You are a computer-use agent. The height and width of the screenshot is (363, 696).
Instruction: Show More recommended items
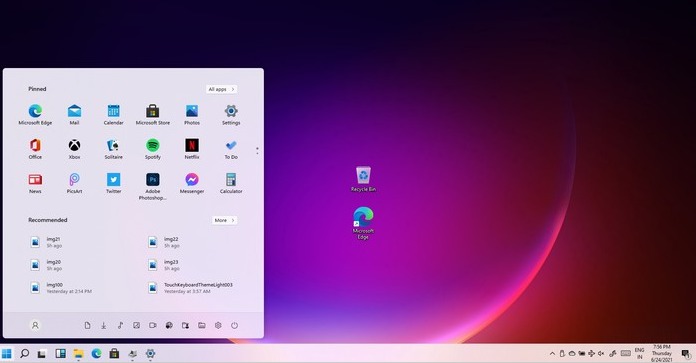click(x=224, y=220)
